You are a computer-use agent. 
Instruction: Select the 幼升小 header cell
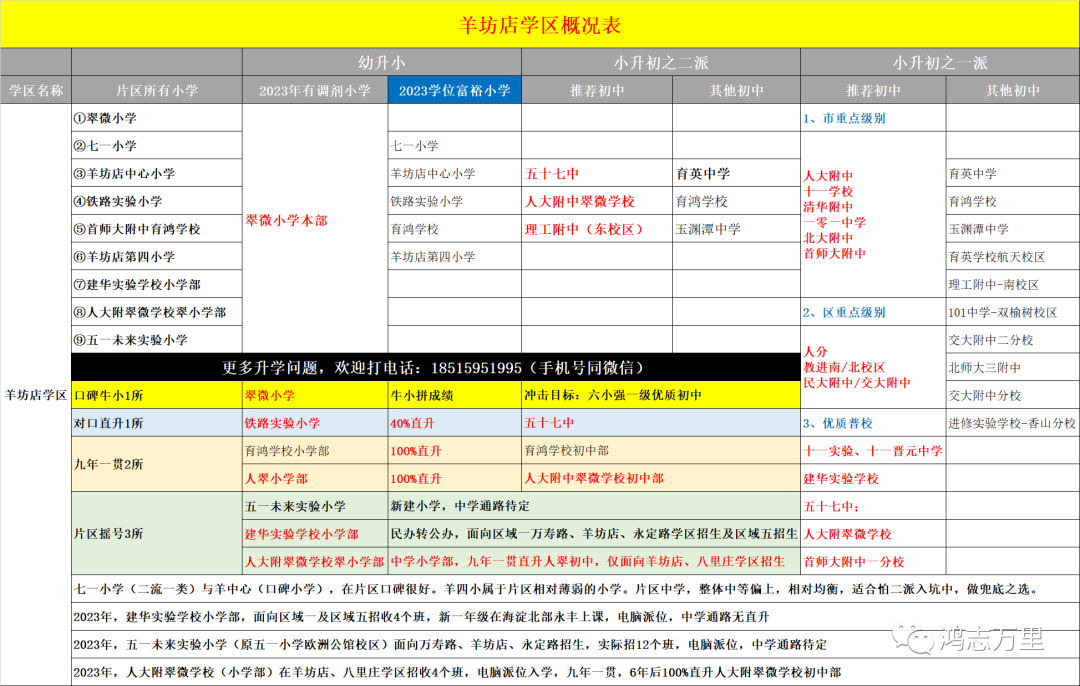[382, 62]
